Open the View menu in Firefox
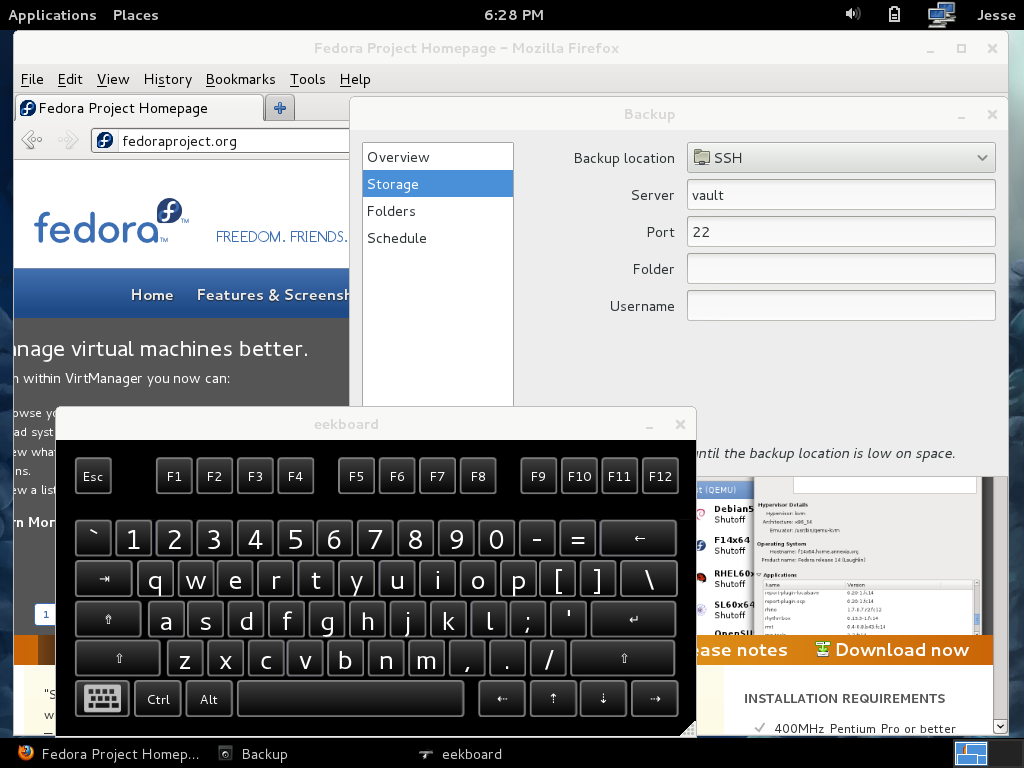Viewport: 1024px width, 768px height. click(113, 79)
